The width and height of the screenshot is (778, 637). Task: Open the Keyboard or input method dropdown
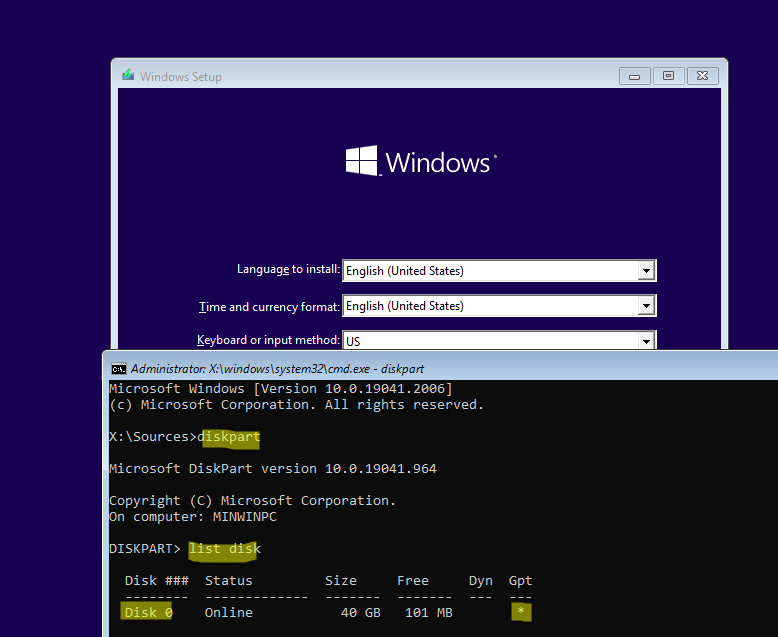499,340
